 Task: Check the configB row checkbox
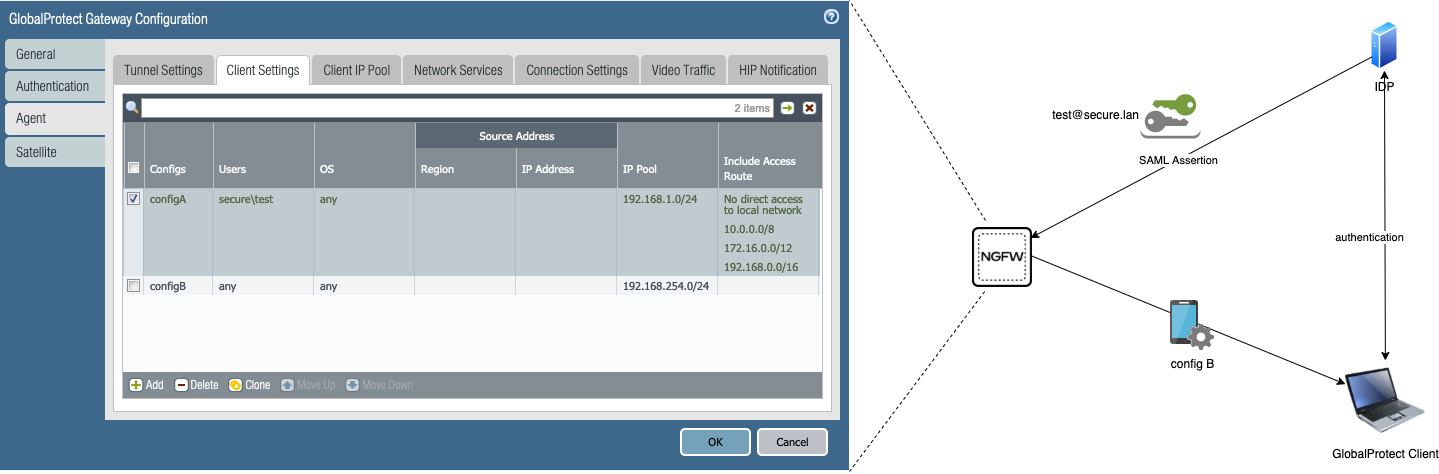coord(134,286)
